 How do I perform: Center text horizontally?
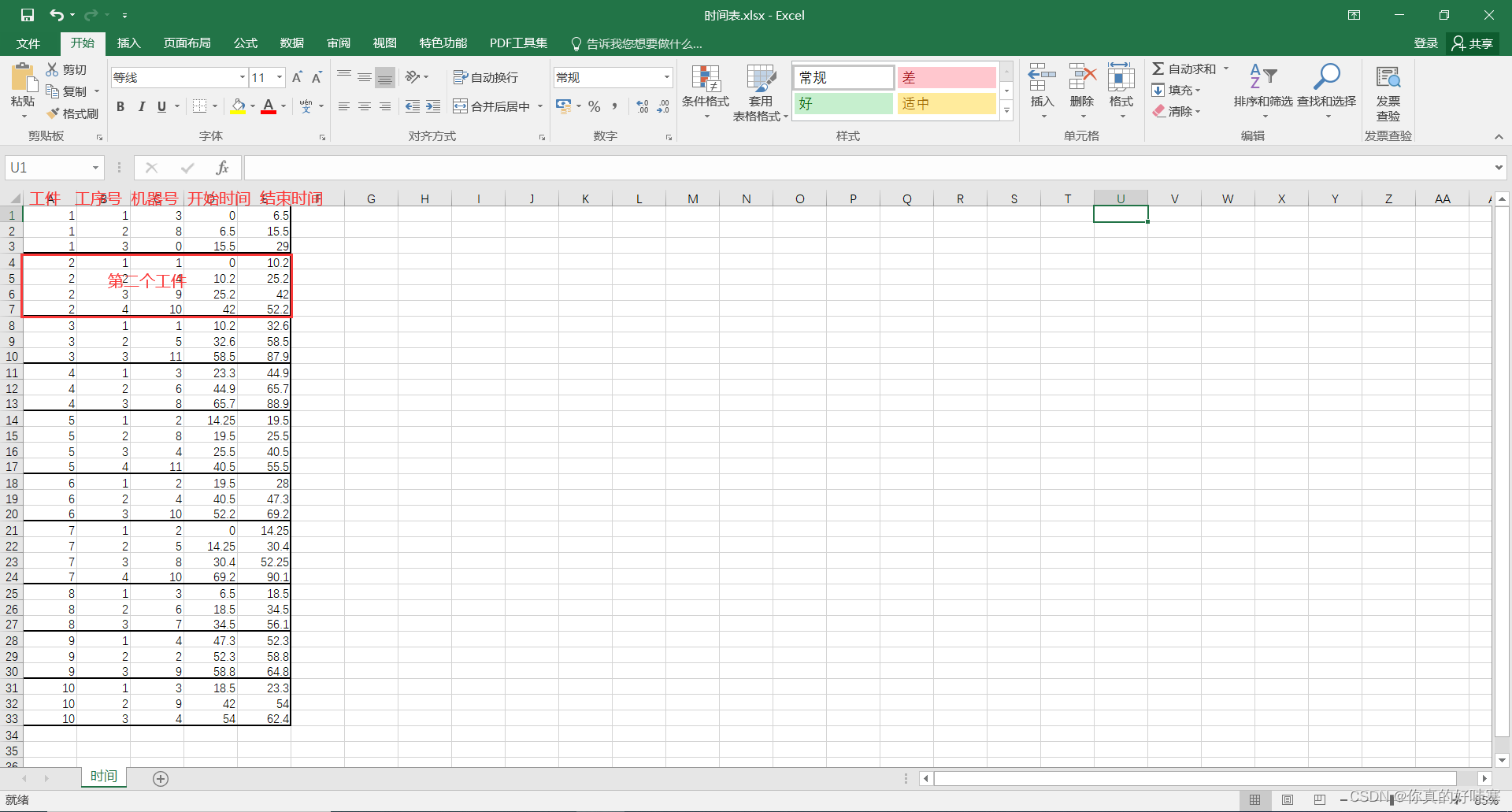point(365,106)
